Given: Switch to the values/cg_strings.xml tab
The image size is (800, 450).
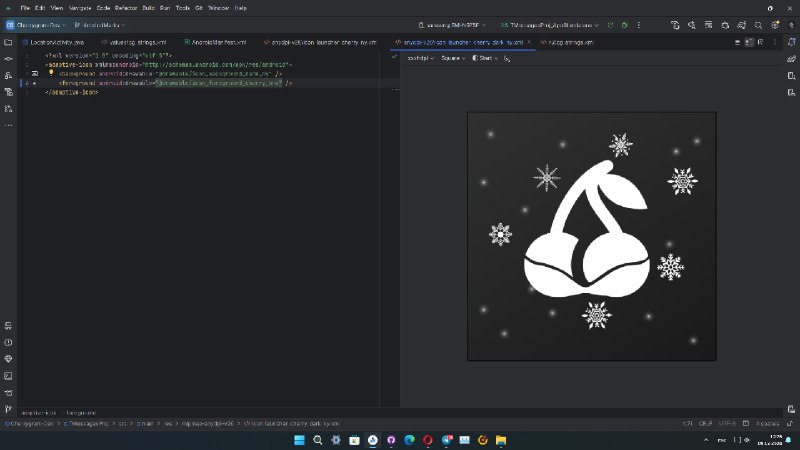Looking at the screenshot, I should pos(134,42).
